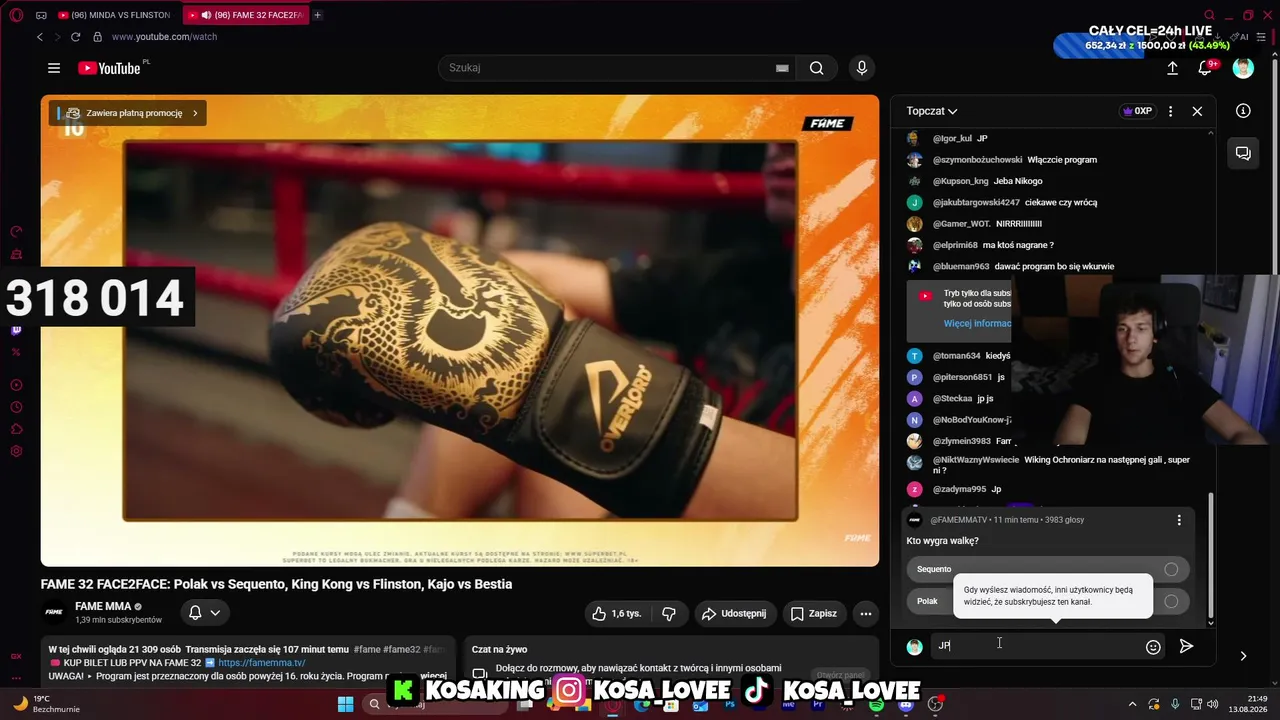Open the Opera GX main menu
1280x720 pixels.
(x=16, y=15)
